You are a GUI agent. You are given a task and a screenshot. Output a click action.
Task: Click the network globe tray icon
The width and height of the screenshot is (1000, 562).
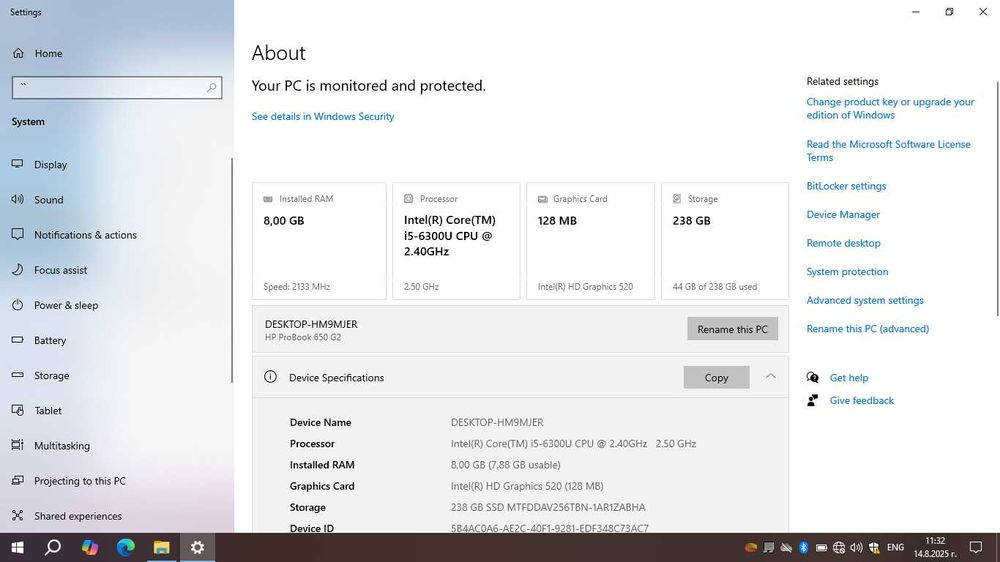(x=839, y=547)
